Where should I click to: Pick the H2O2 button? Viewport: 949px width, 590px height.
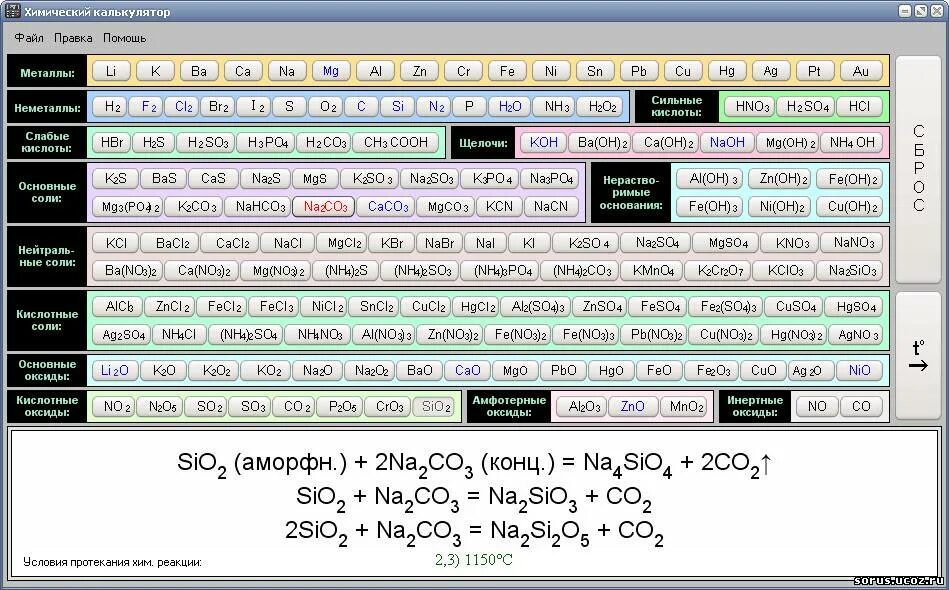pyautogui.click(x=602, y=107)
